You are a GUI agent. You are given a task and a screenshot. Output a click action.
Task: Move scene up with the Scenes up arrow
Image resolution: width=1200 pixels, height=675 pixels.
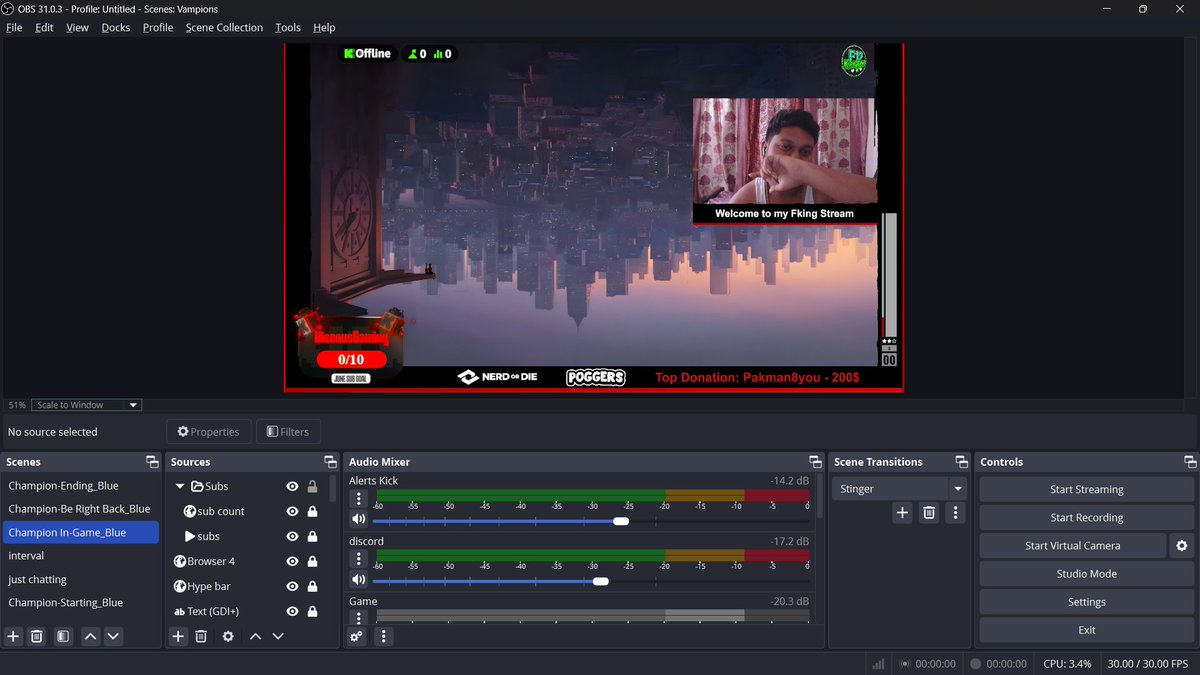90,636
